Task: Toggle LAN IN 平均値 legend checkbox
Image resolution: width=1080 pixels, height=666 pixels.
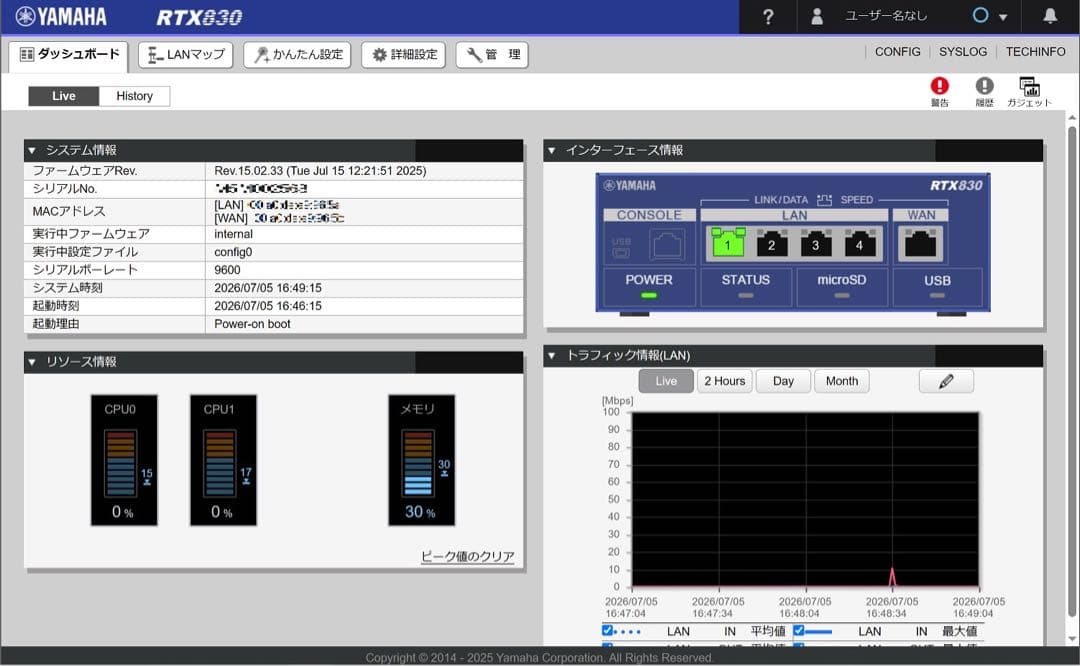Action: point(607,630)
